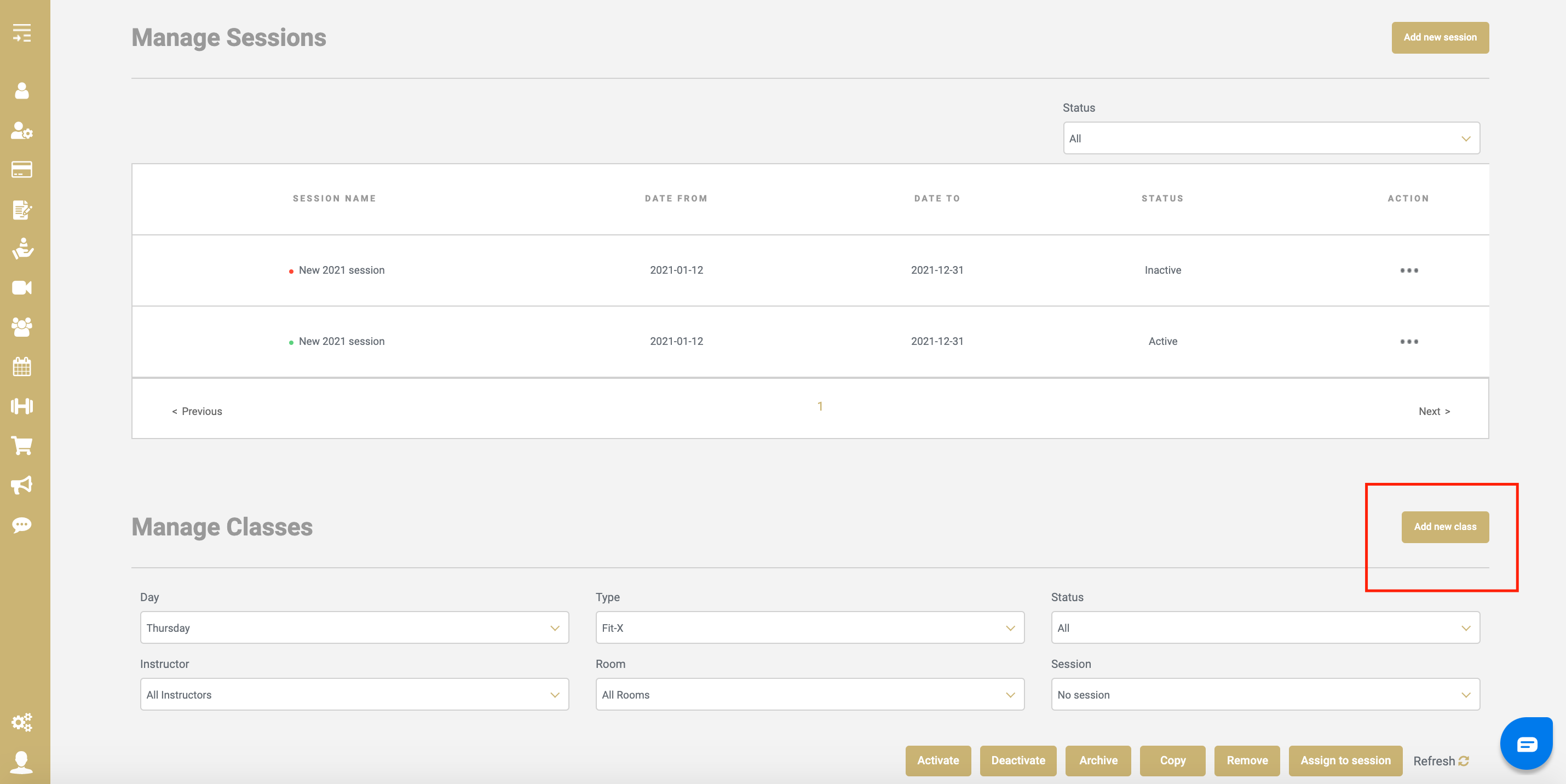The height and width of the screenshot is (784, 1566).
Task: Open the forms document-pencil icon
Action: (22, 209)
